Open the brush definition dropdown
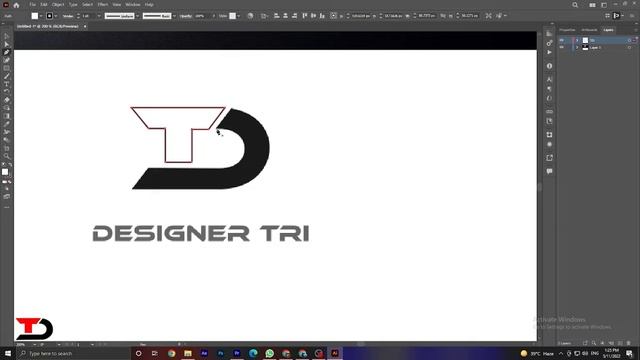 tap(174, 16)
